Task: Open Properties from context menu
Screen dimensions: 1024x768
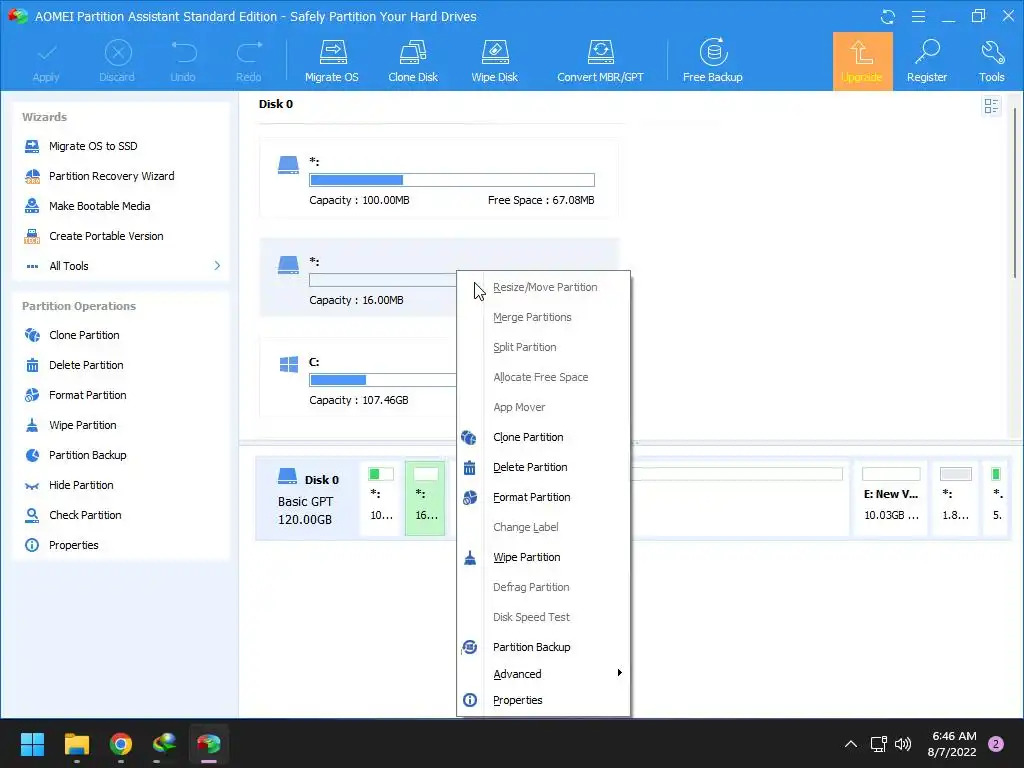Action: tap(543, 701)
